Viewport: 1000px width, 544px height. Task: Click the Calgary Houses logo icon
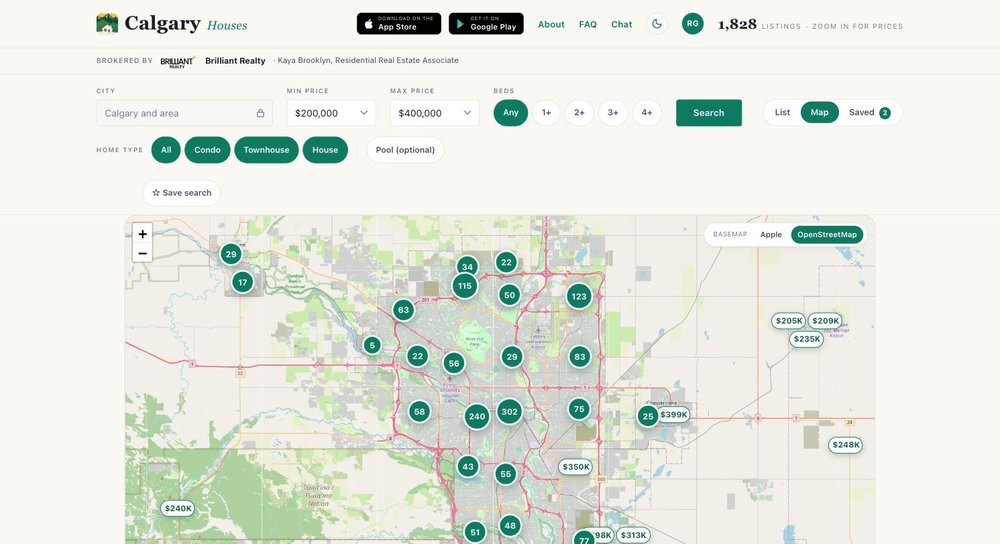coord(107,24)
